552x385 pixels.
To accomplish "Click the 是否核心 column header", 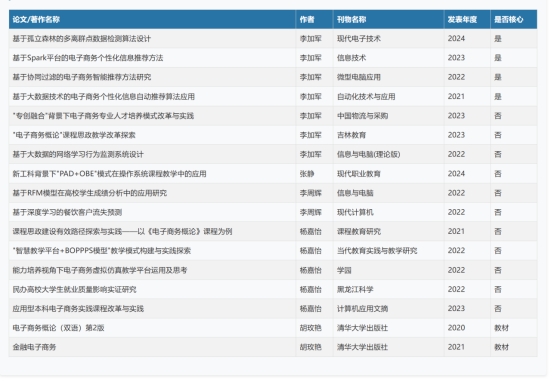I will coord(509,19).
